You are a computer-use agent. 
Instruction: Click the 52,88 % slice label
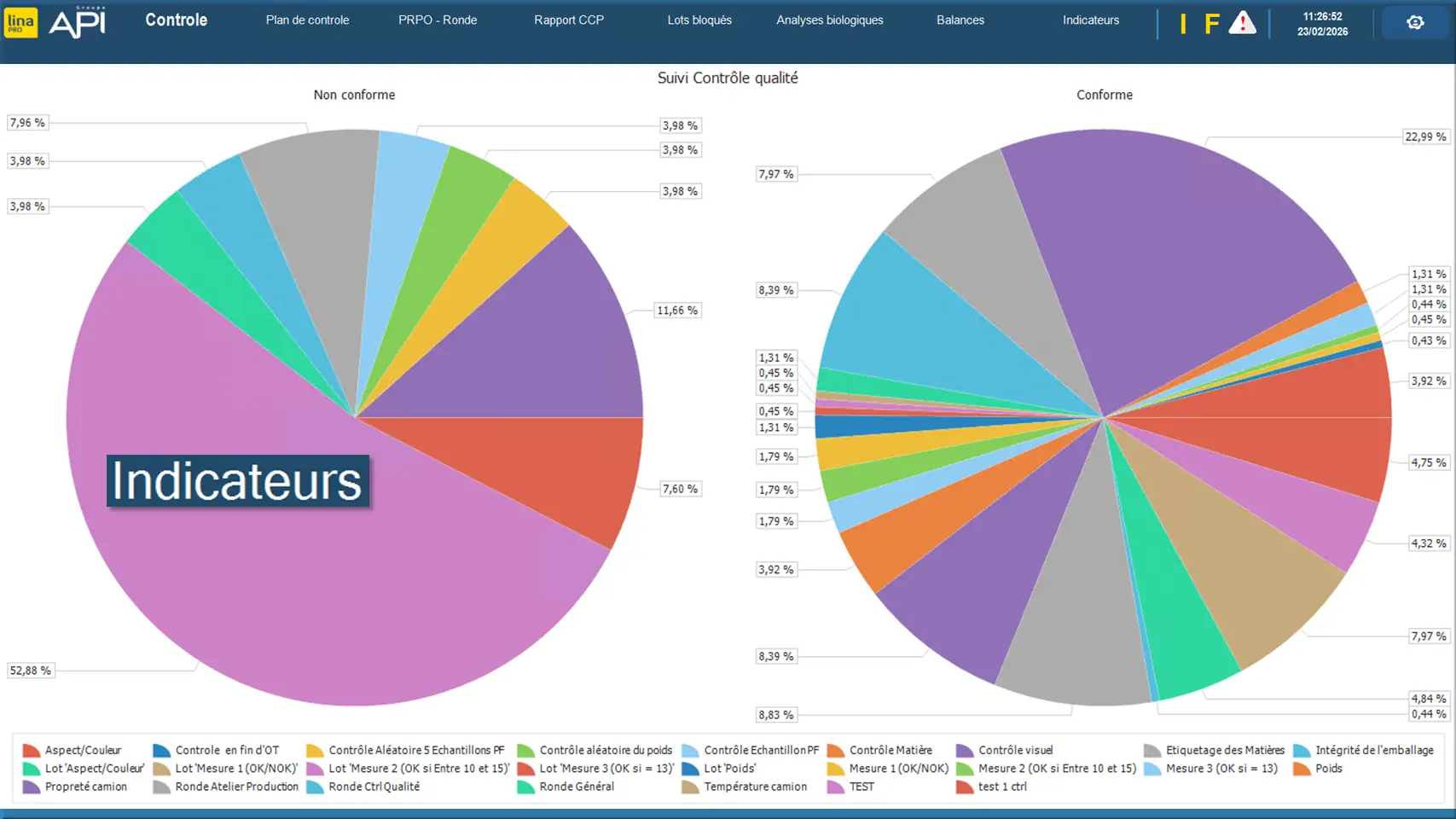(31, 671)
